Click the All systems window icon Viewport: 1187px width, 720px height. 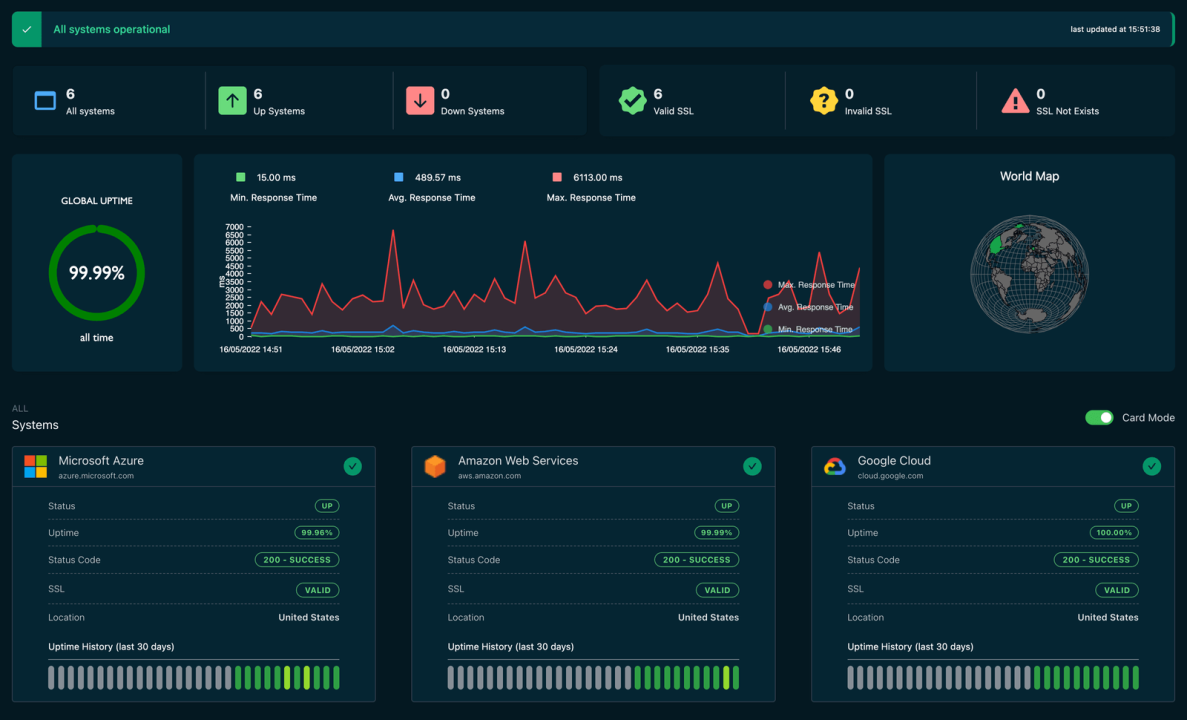(45, 101)
